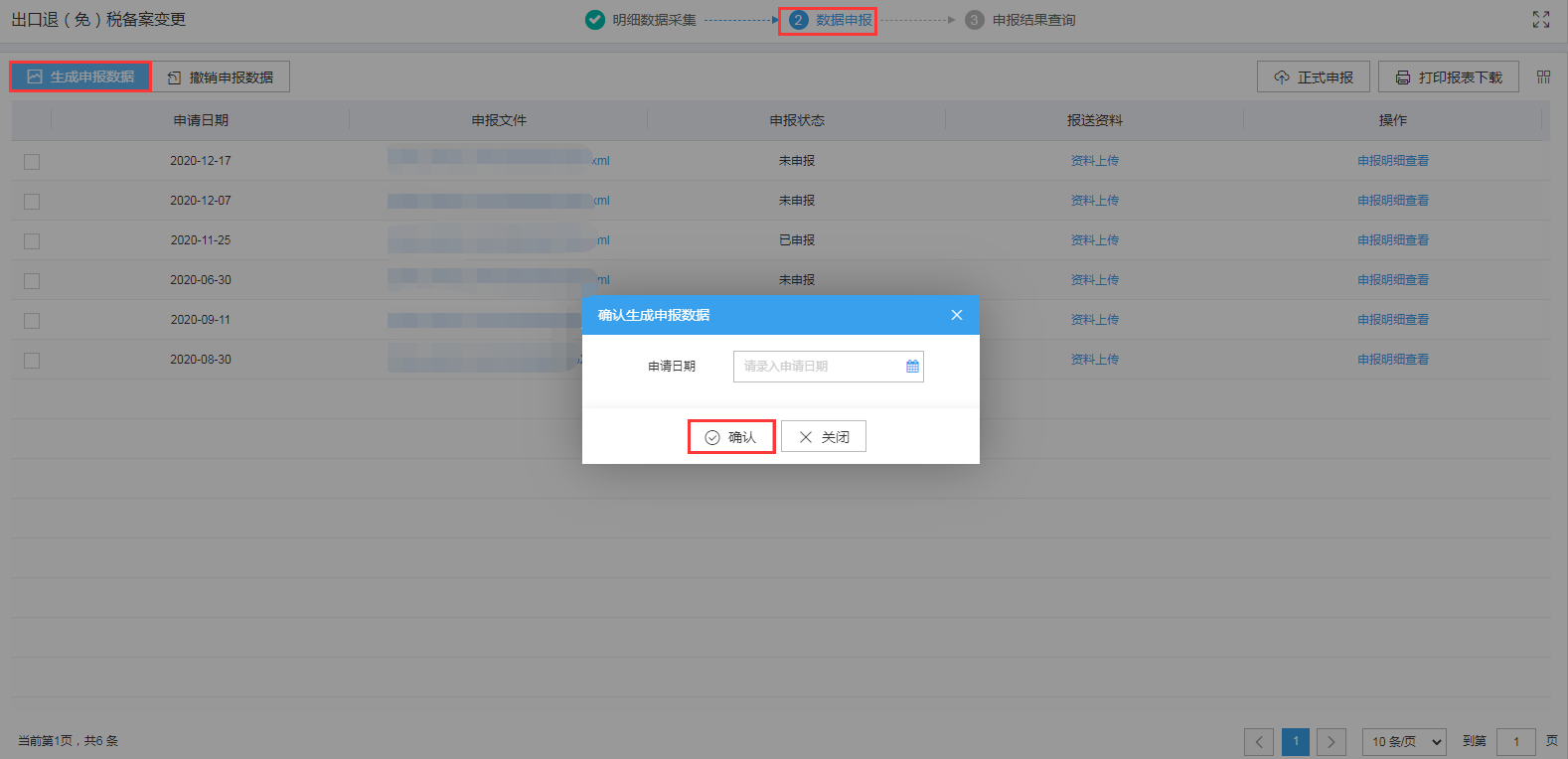Open 申报明细查看 for 2020-12-17 row
The height and width of the screenshot is (759, 1568).
(x=1393, y=161)
